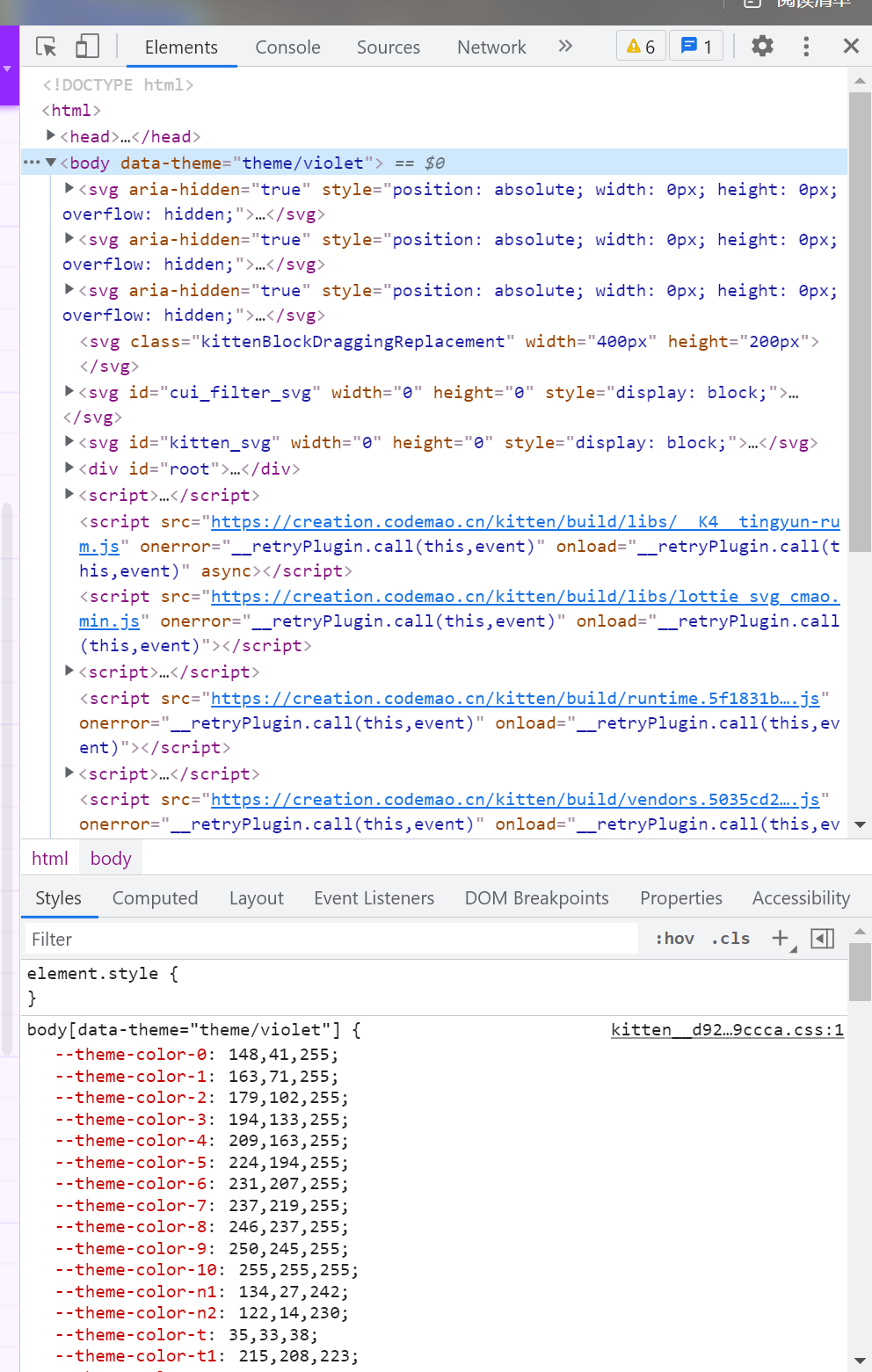Activate the inspect element picker icon

tap(46, 47)
